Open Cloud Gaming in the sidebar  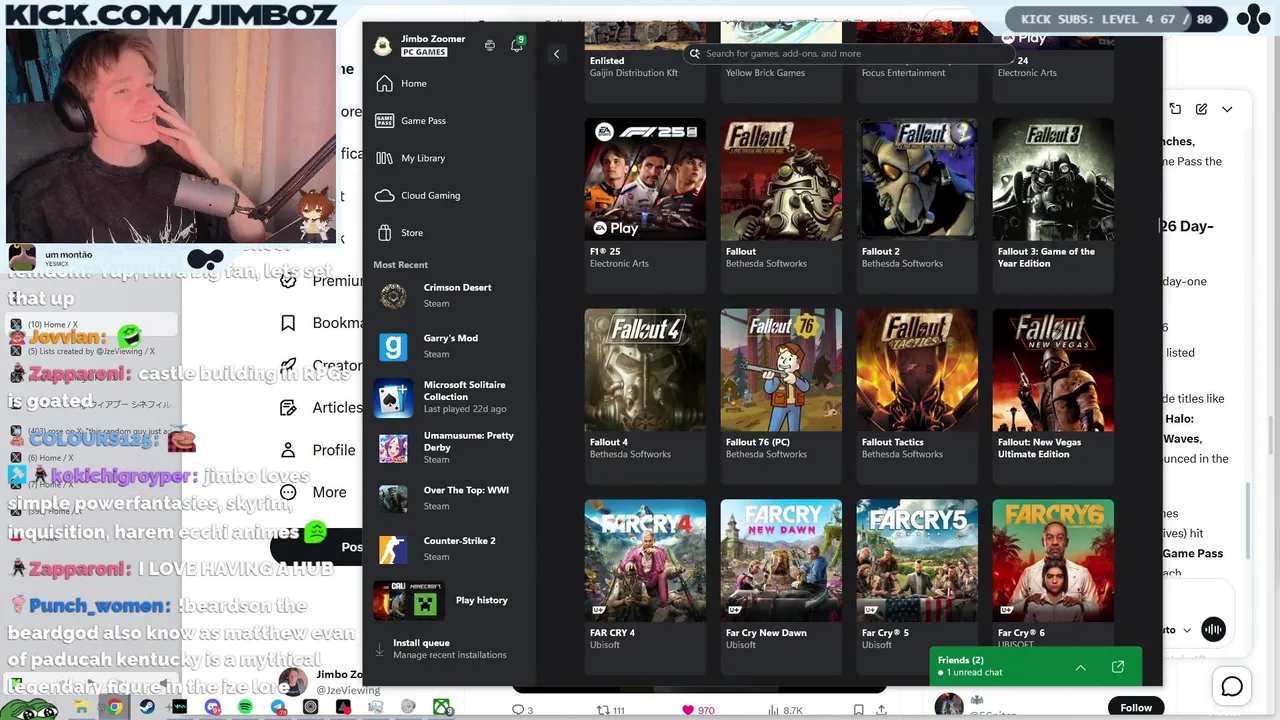[x=450, y=196]
